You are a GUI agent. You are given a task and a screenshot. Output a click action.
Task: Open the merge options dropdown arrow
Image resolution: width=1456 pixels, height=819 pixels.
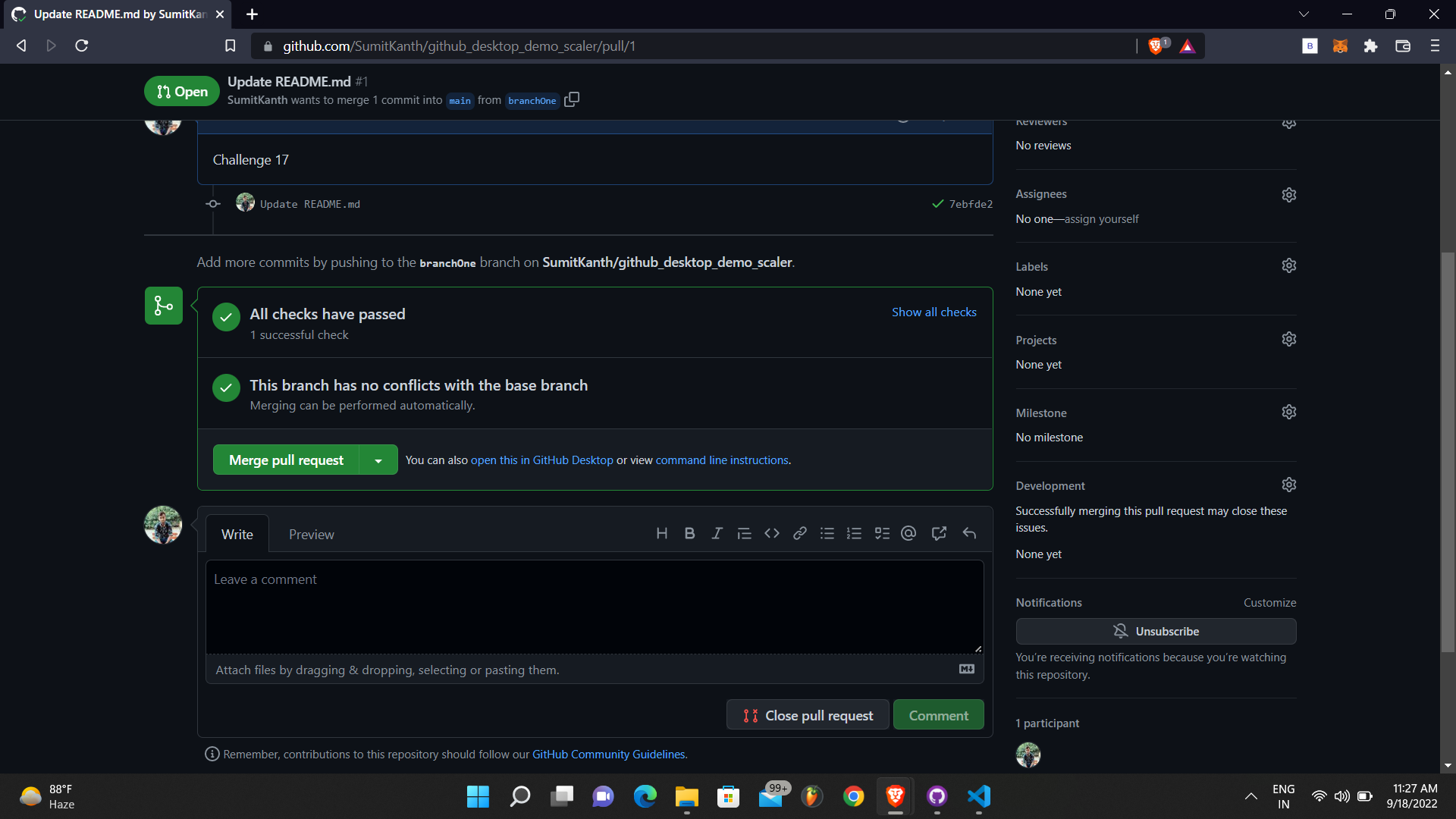[378, 460]
